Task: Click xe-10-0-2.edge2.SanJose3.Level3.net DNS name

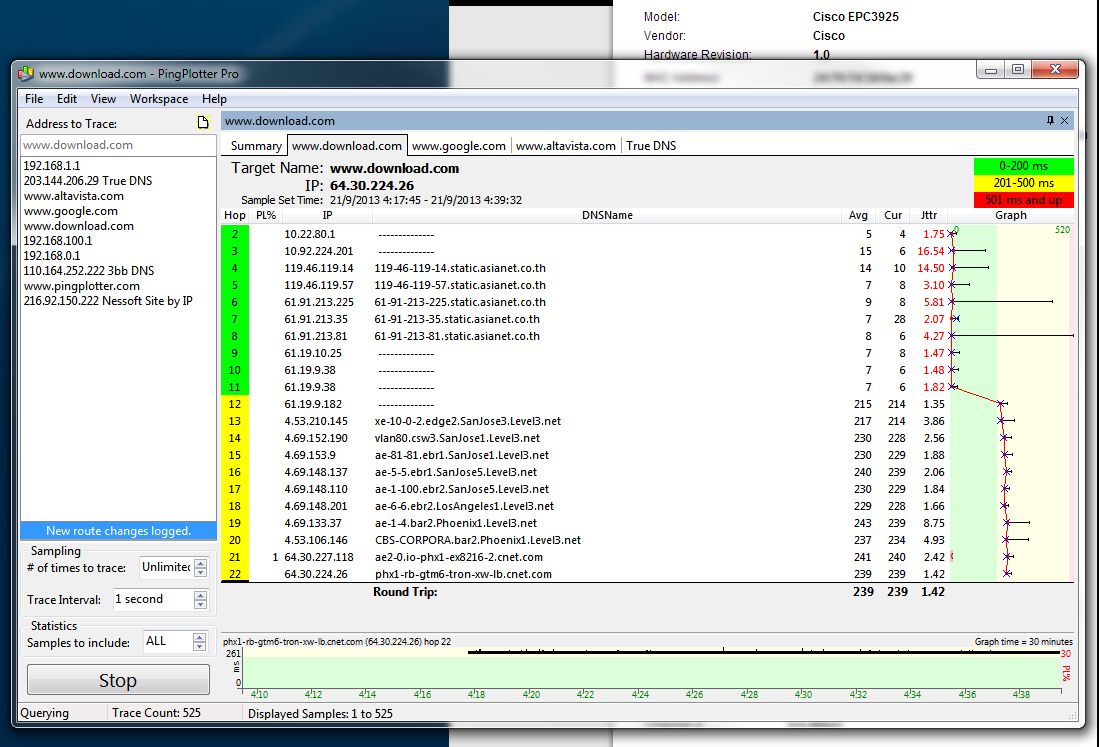Action: tap(467, 421)
